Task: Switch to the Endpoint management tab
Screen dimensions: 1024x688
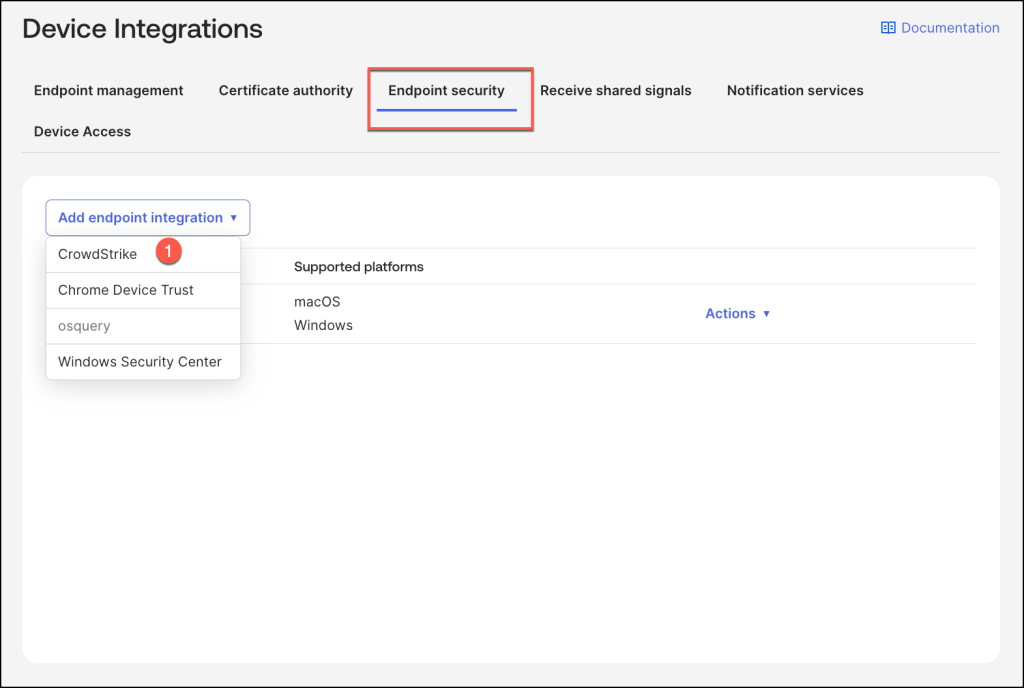Action: (x=108, y=90)
